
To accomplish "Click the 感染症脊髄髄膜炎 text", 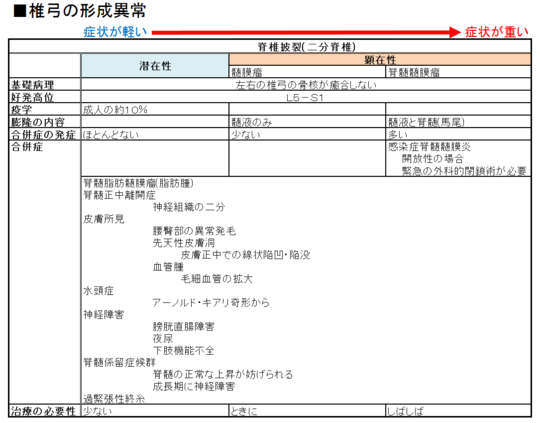I will pos(429,147).
